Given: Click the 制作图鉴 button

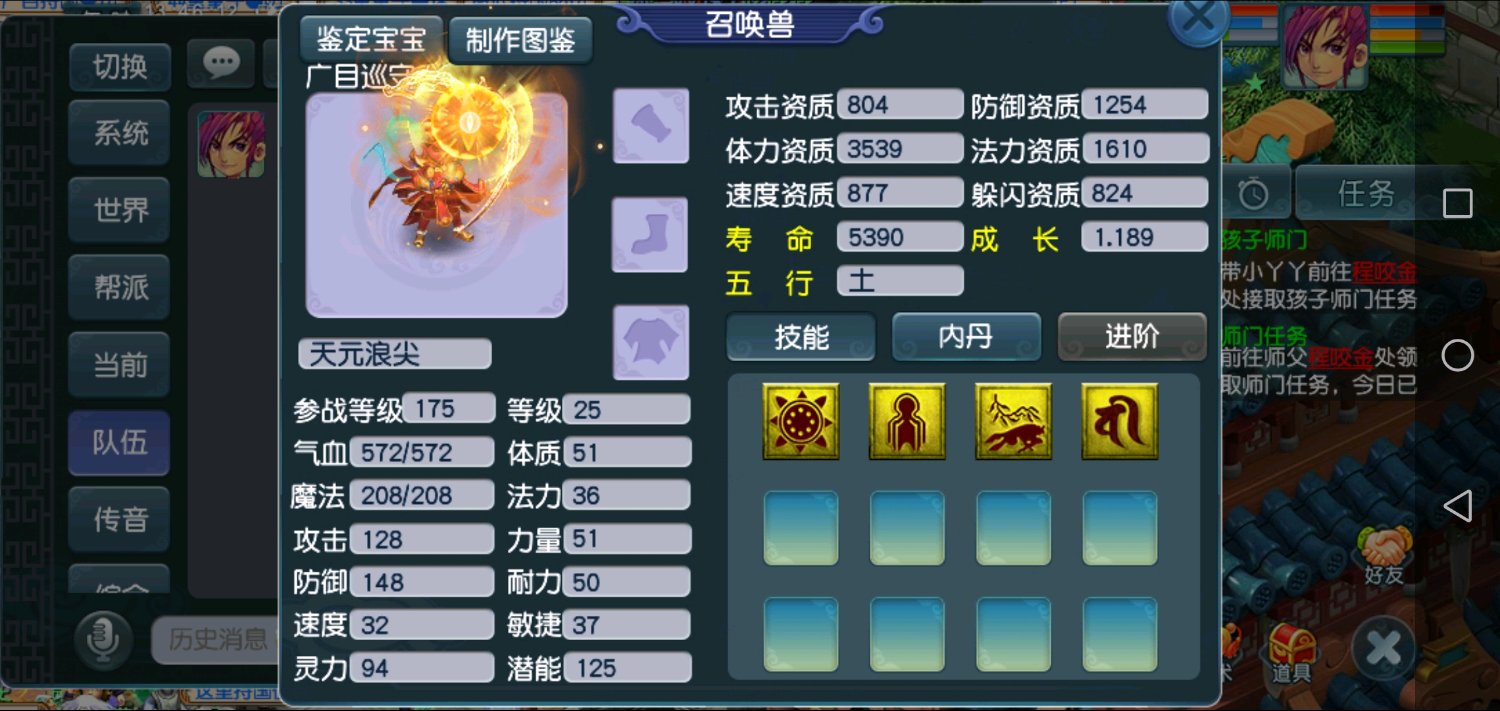Looking at the screenshot, I should (521, 40).
